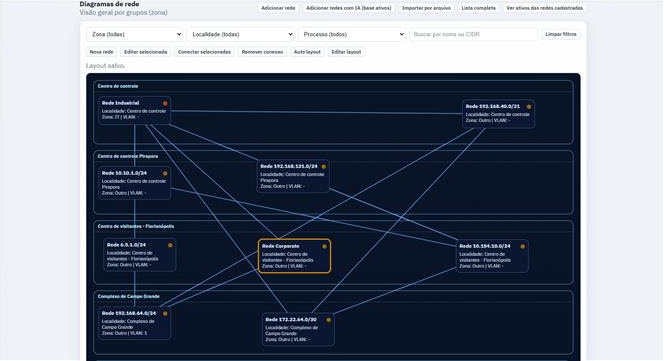The image size is (664, 361).
Task: Click the Layout salvo. status text
Action: (x=105, y=66)
